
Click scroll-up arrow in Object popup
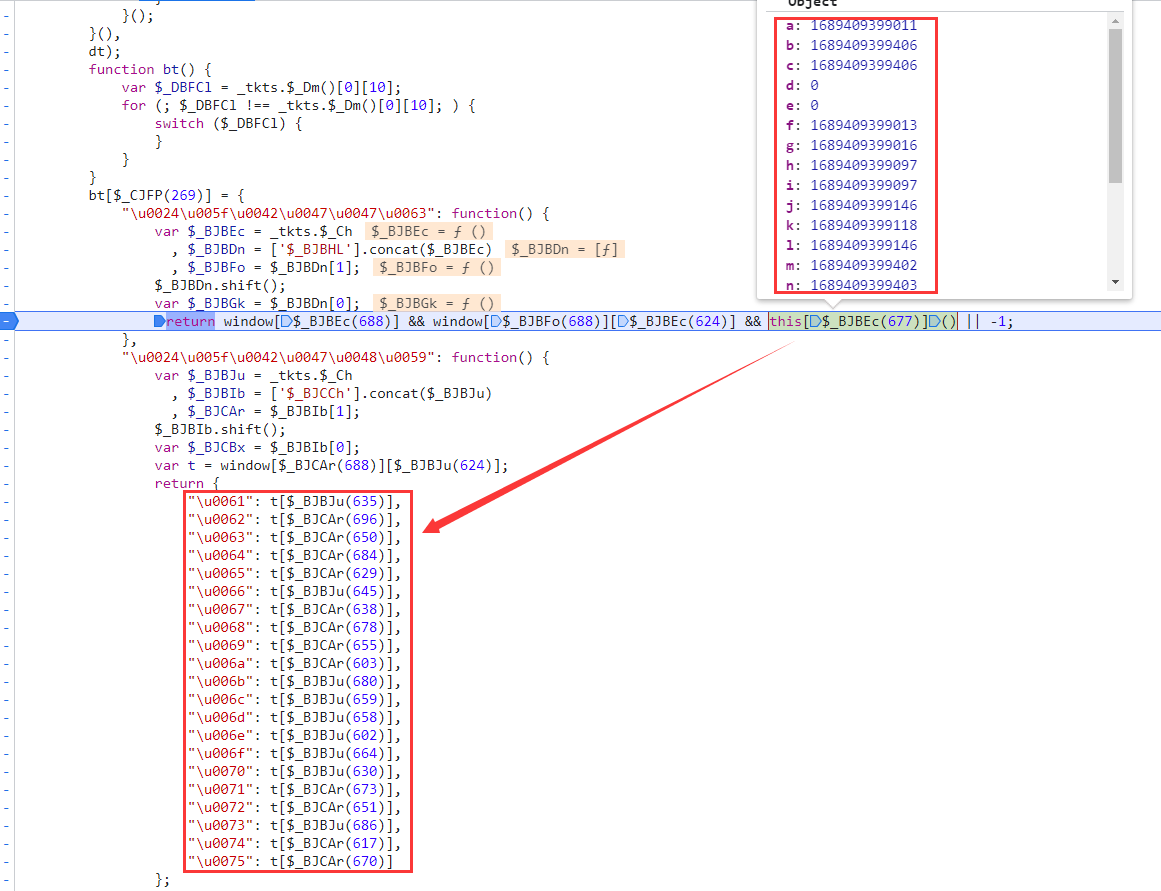(1116, 21)
